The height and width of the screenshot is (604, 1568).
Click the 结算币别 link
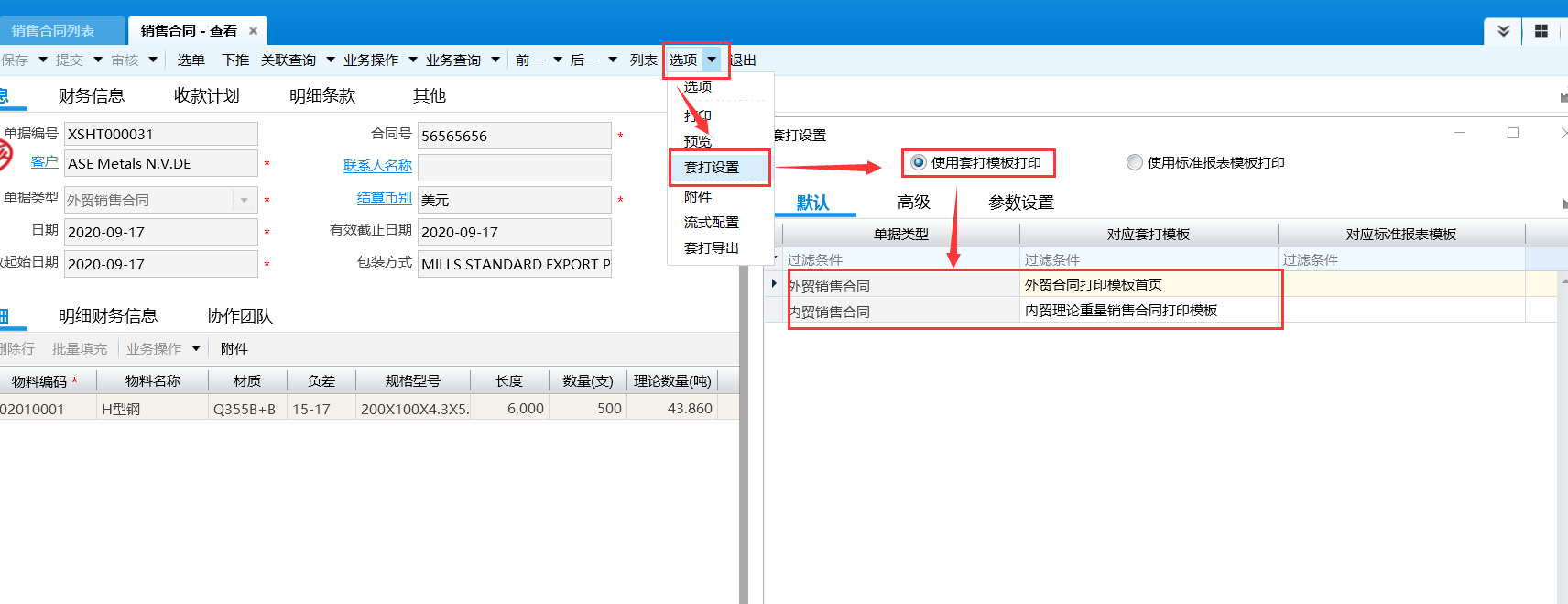[x=384, y=198]
